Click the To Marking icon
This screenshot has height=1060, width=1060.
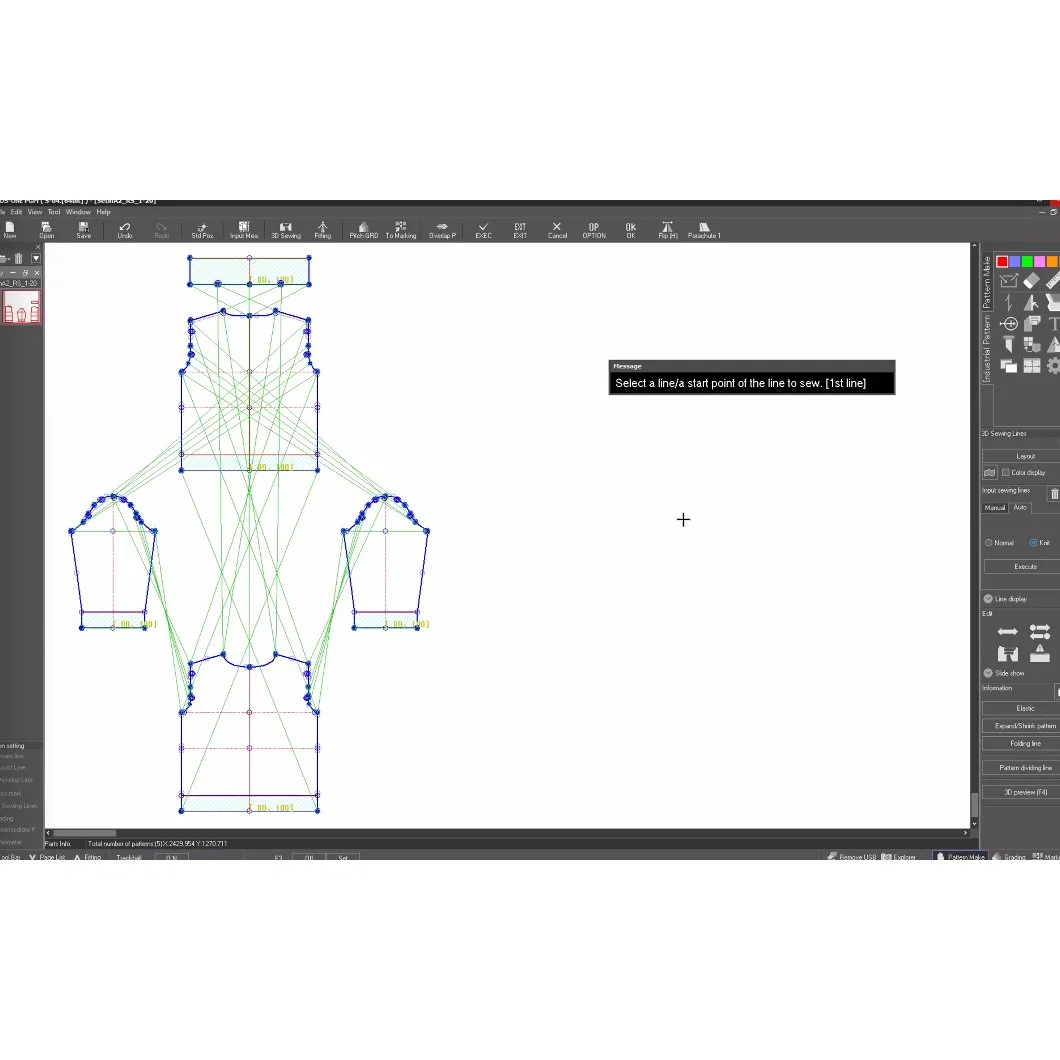point(401,230)
